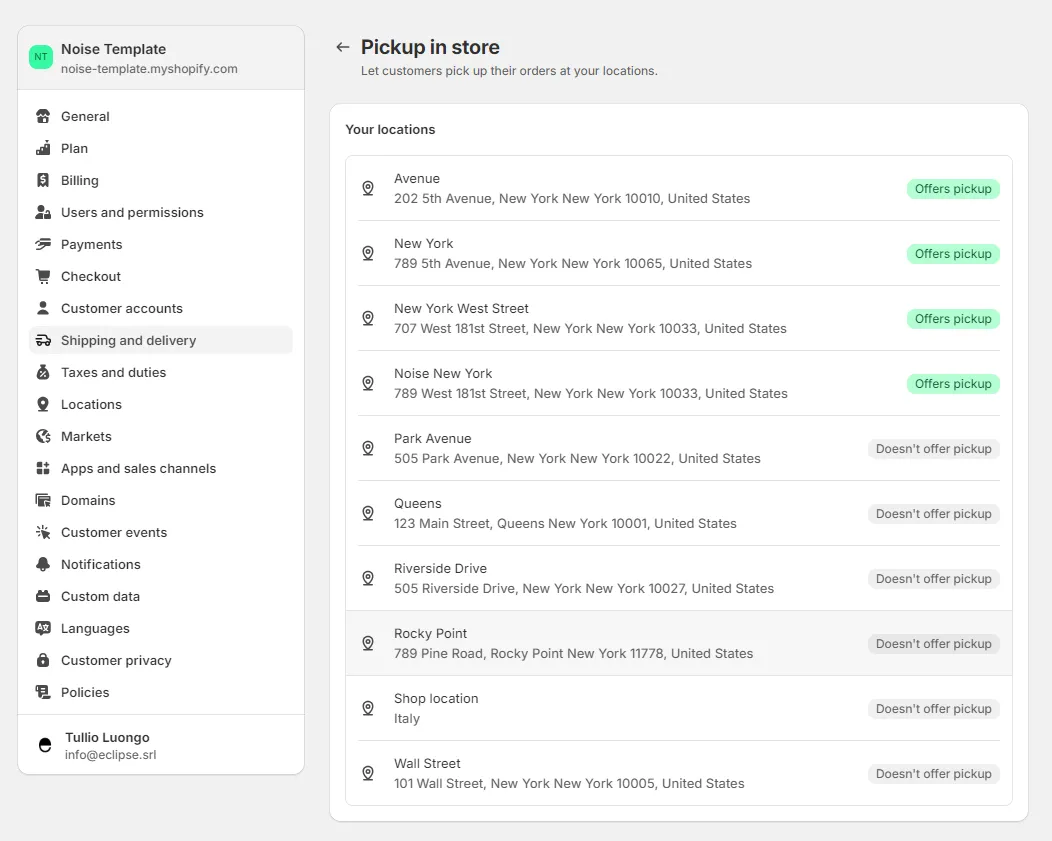Click the Checkout cart icon

pyautogui.click(x=43, y=277)
